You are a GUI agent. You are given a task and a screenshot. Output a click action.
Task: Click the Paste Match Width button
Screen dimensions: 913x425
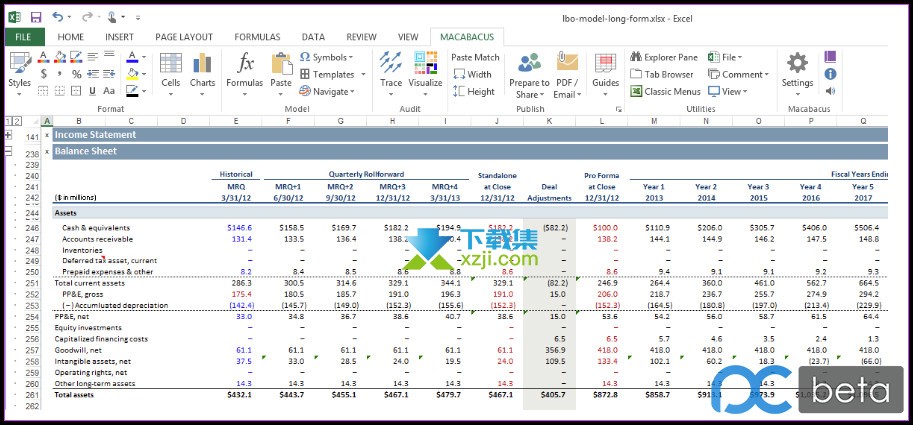[x=473, y=74]
